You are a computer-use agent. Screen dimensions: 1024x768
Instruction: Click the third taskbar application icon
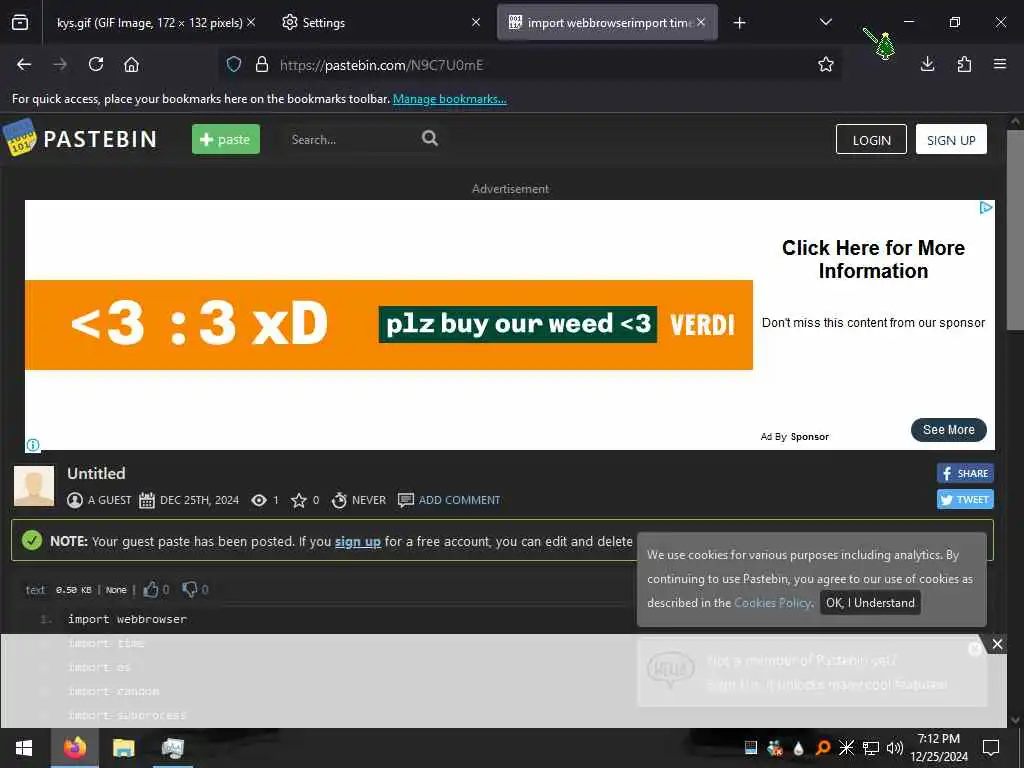click(x=172, y=748)
